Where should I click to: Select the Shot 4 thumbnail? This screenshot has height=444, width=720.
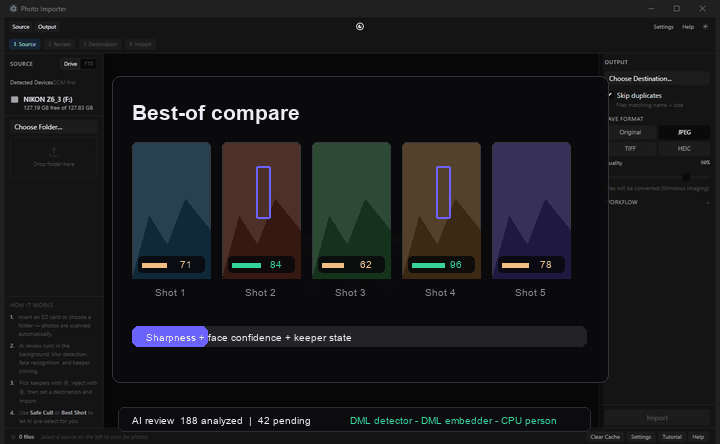click(441, 210)
